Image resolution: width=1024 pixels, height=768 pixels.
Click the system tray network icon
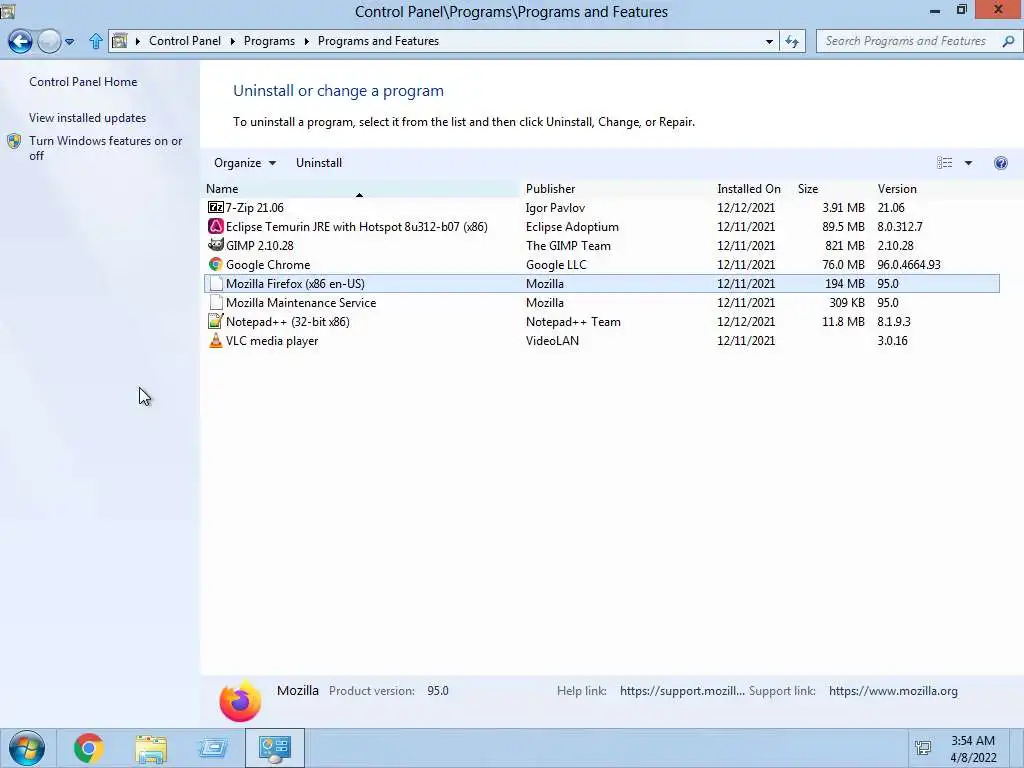[923, 748]
